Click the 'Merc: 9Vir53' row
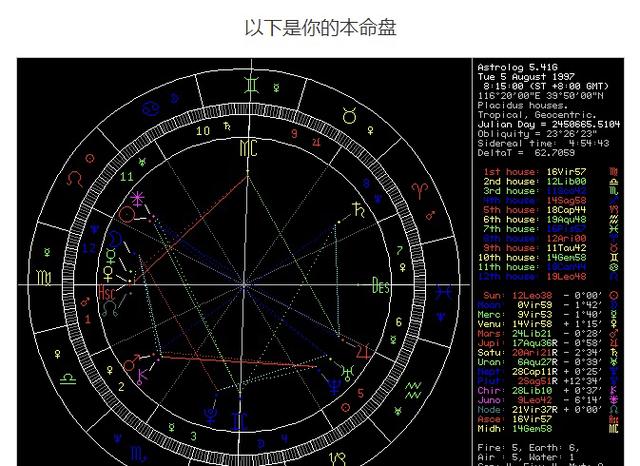The width and height of the screenshot is (640, 466). pyautogui.click(x=548, y=315)
